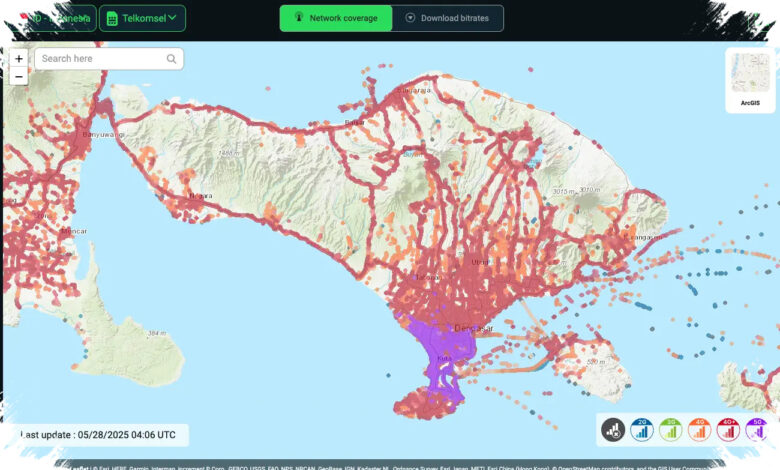Image resolution: width=780 pixels, height=470 pixels.
Task: Zoom in the map with plus button
Action: click(x=19, y=59)
